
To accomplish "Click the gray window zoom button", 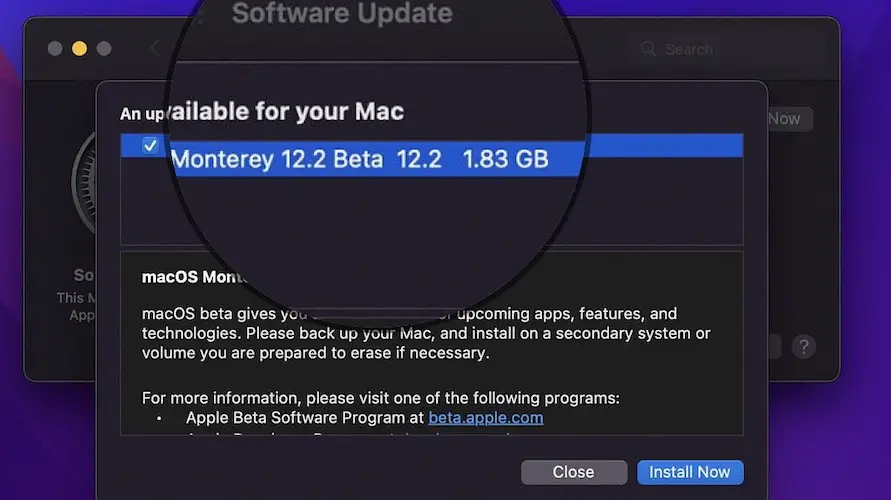I will click(104, 48).
